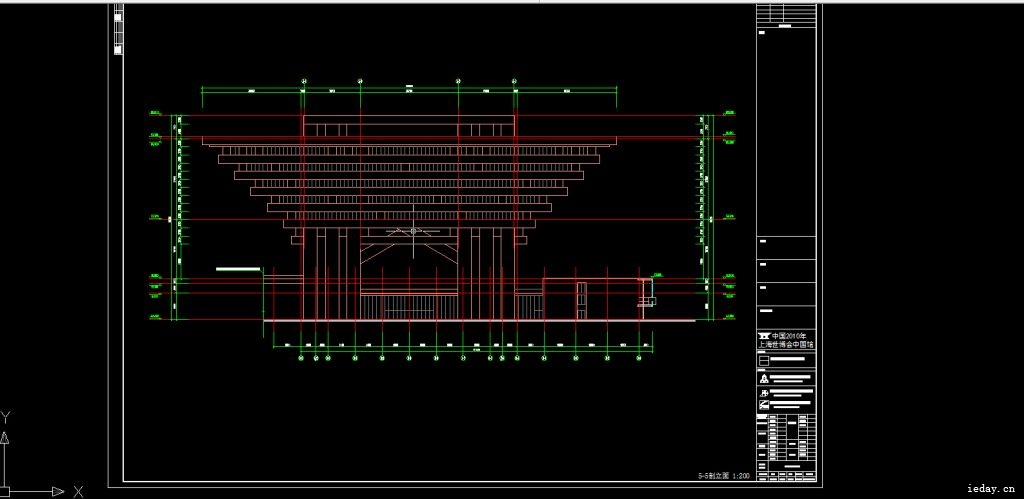Click the top-left grid axis bubble above roof
The image size is (1024, 499).
303,80
